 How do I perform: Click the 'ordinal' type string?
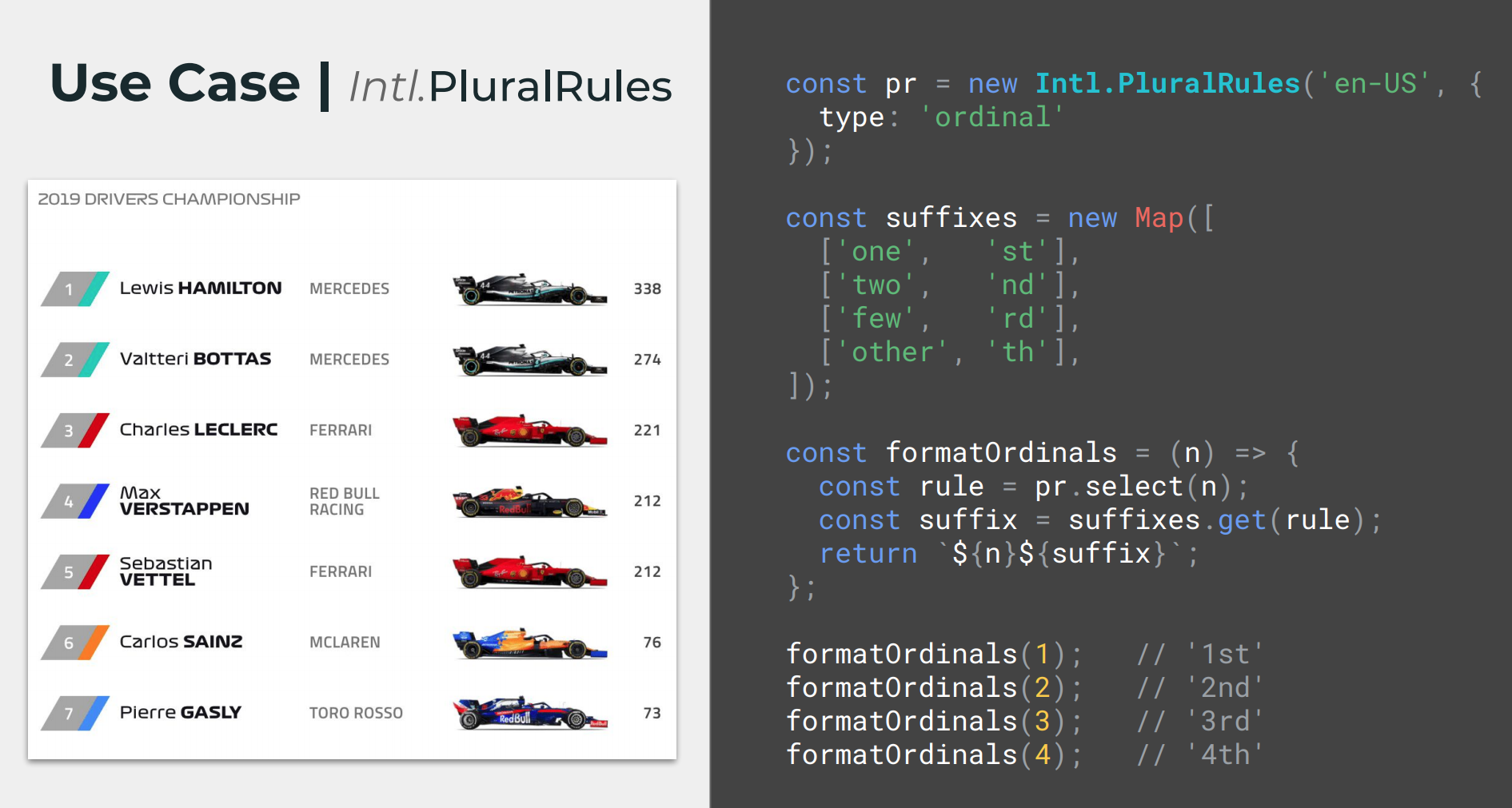click(992, 117)
